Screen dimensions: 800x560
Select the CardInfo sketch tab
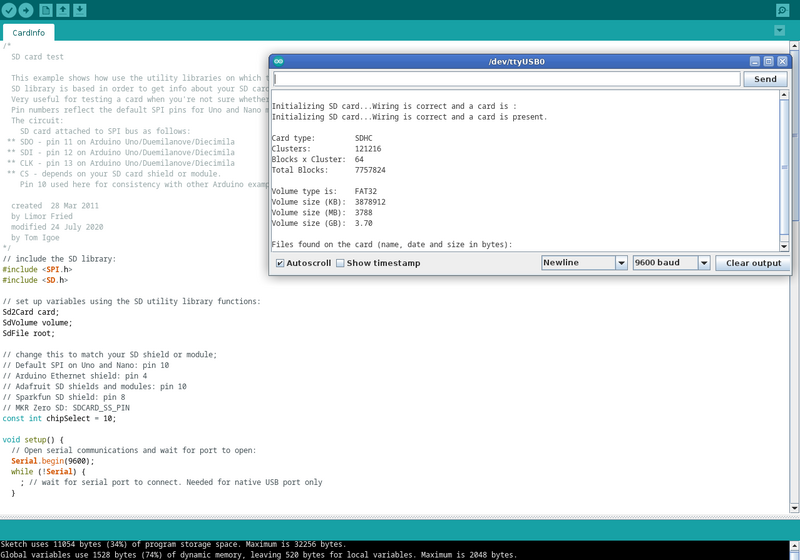[29, 33]
